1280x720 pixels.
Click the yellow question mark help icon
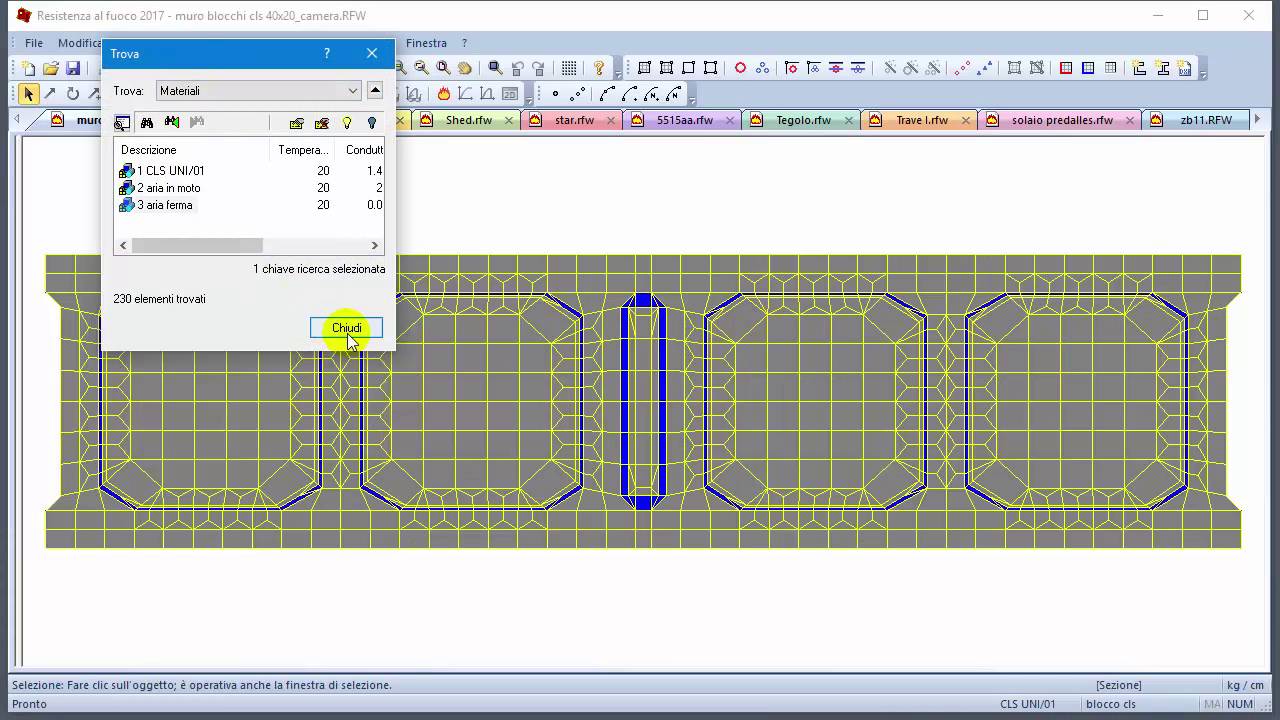[x=599, y=68]
